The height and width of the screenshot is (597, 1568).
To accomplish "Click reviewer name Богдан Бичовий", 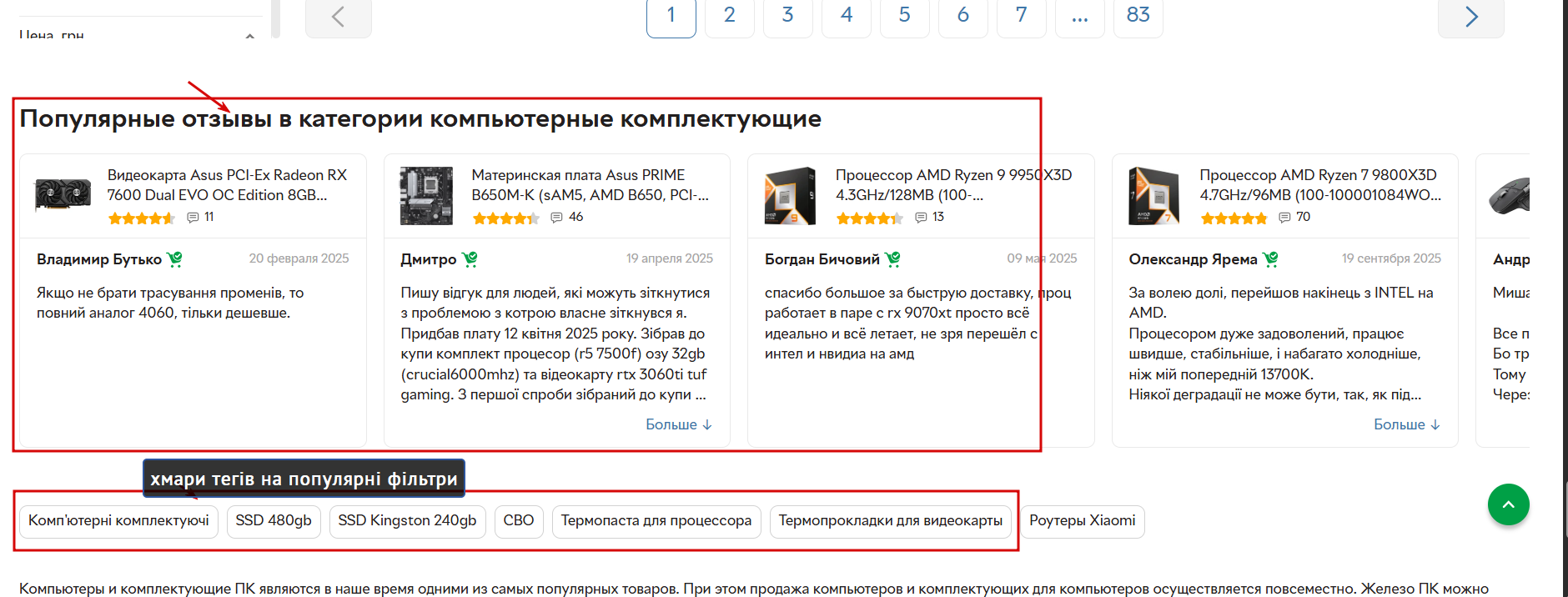I will pos(822,259).
